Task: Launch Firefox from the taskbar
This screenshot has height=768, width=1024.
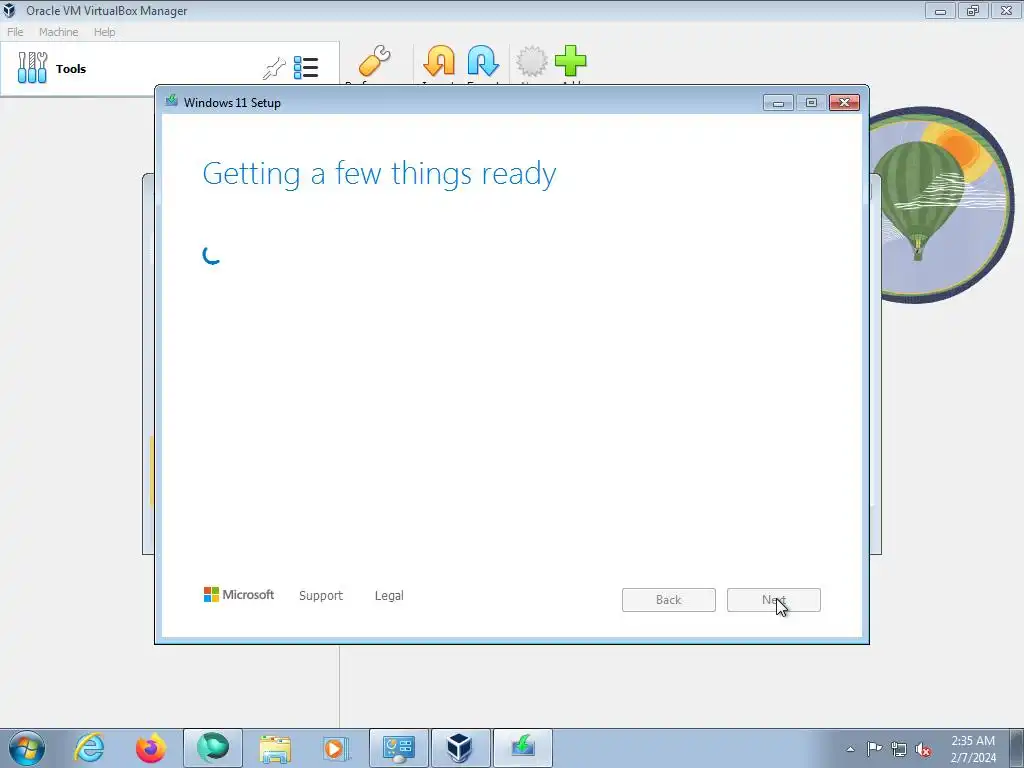Action: tap(151, 748)
